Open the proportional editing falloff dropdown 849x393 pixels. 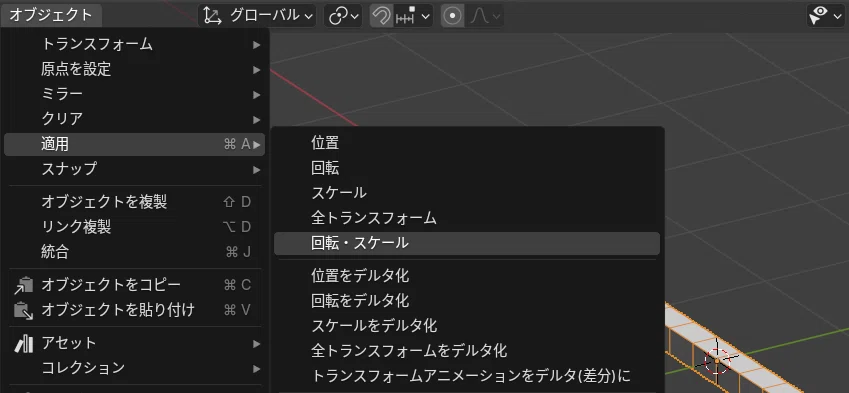tap(485, 16)
